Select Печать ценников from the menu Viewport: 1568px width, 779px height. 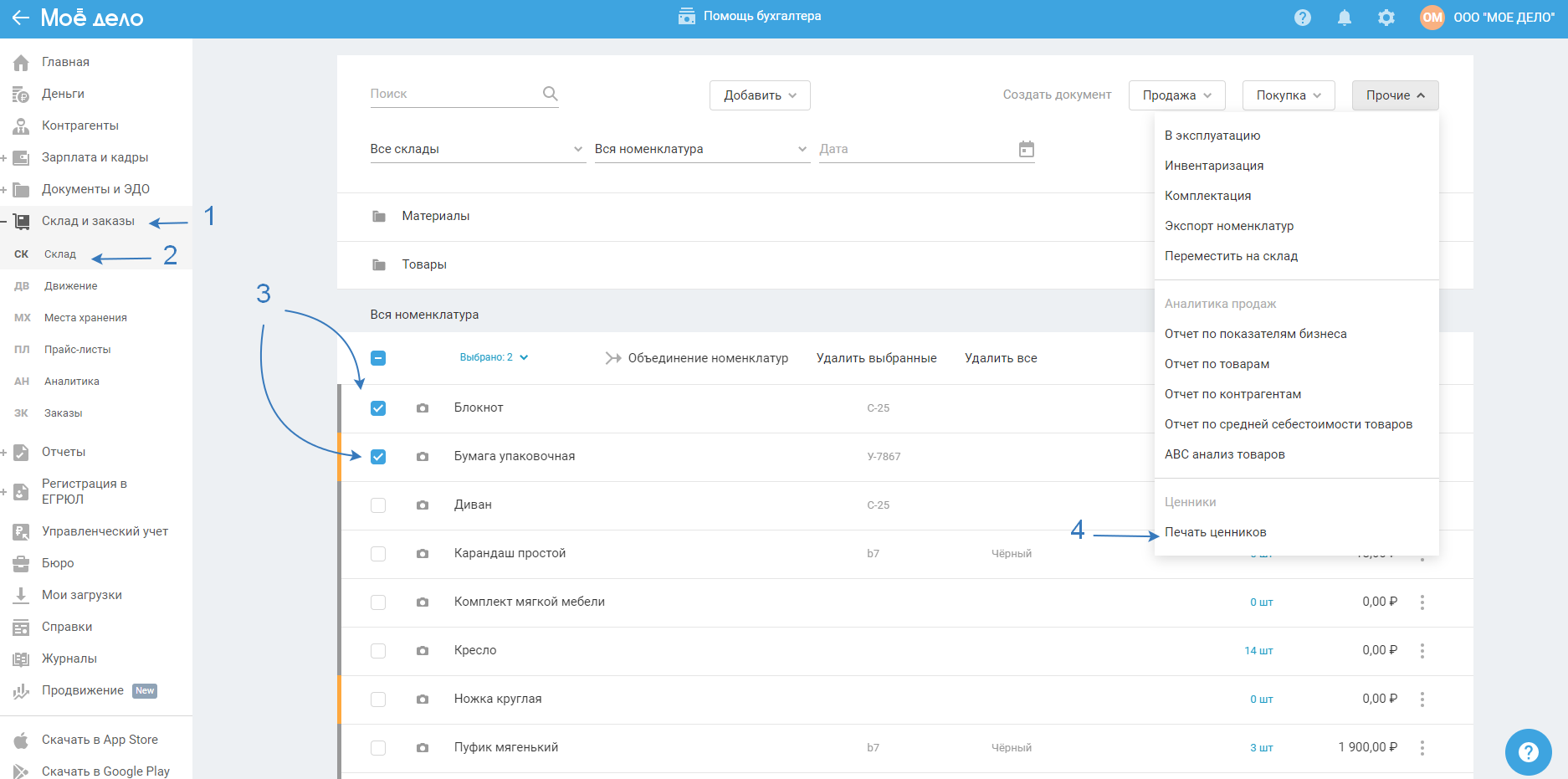1215,532
